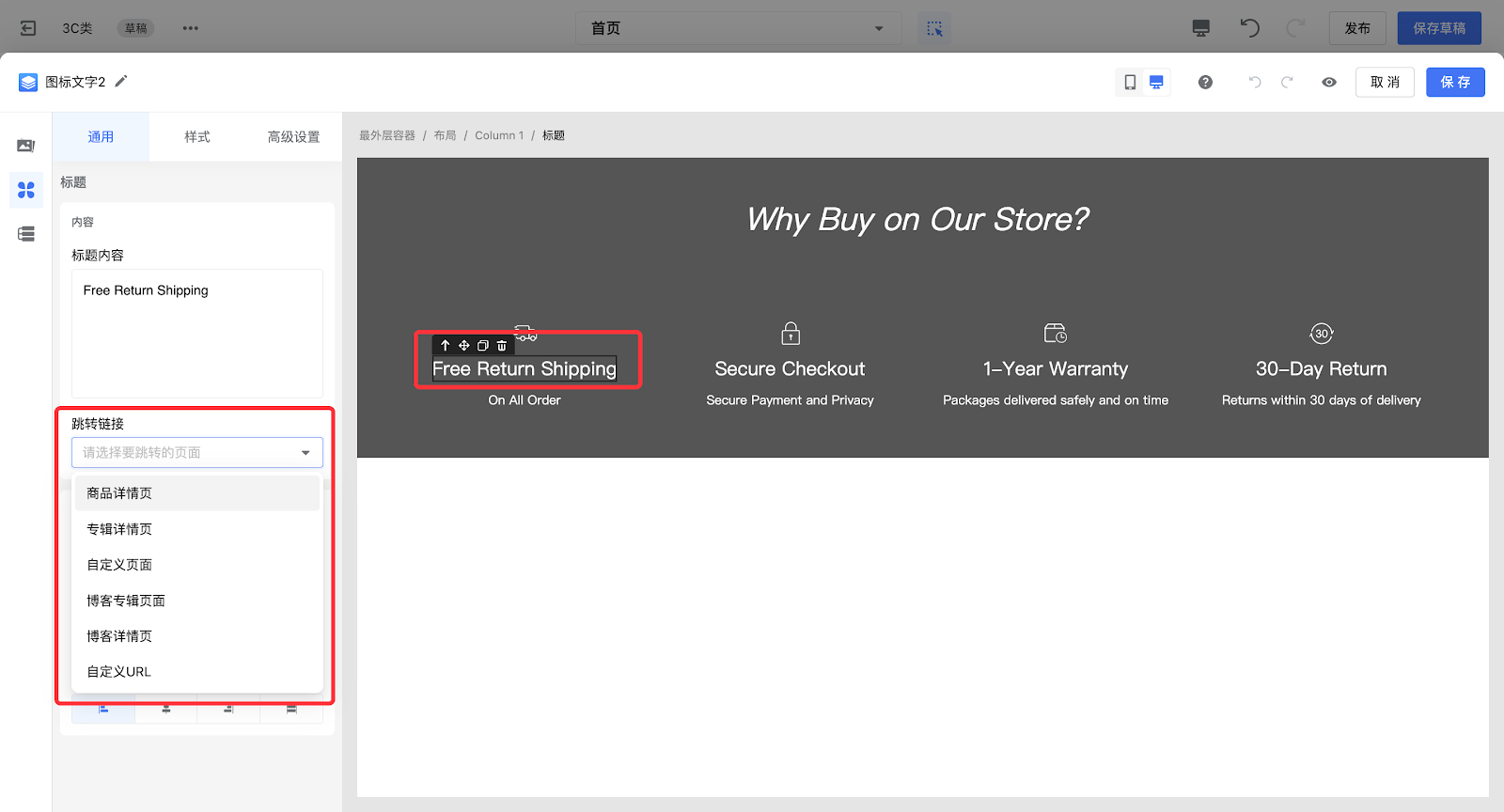Switch to the 样式 tab
The image size is (1504, 812).
(197, 137)
